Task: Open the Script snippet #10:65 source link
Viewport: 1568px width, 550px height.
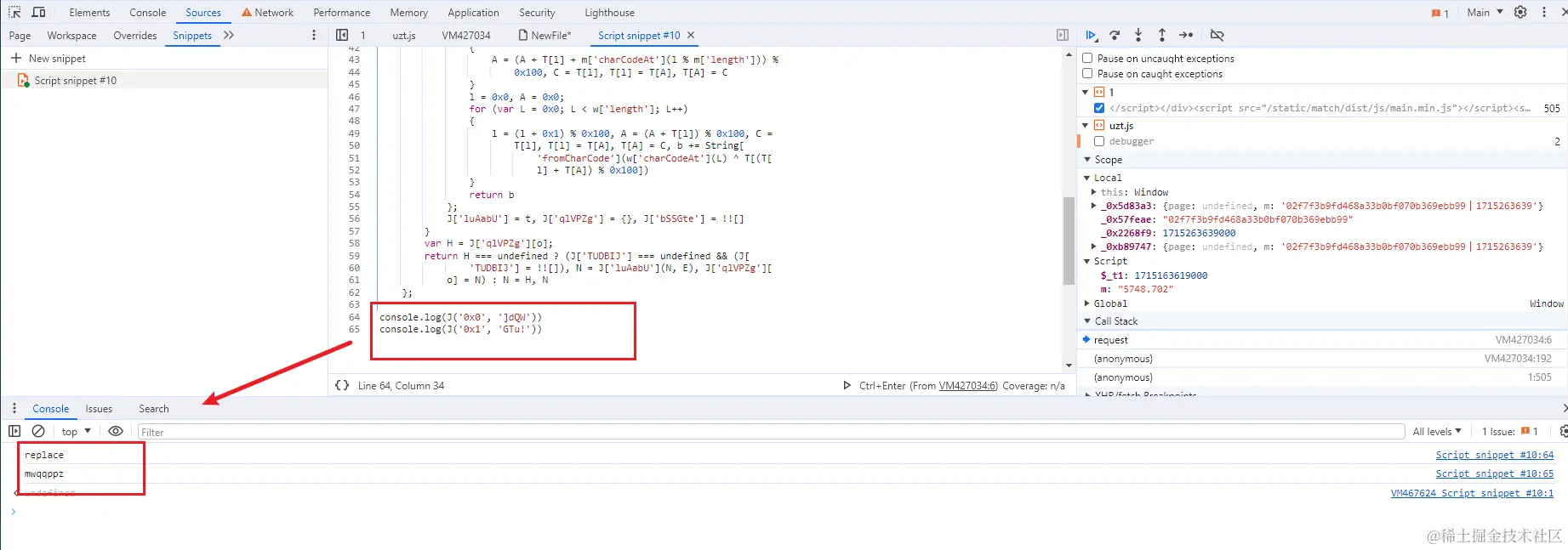Action: click(x=1494, y=473)
